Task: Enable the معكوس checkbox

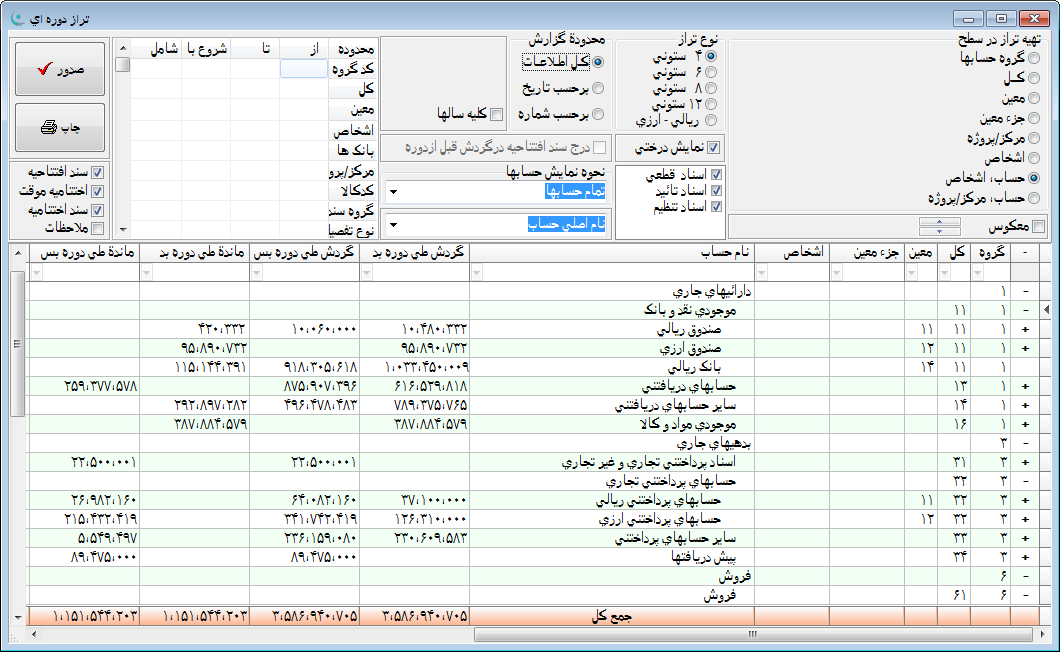Action: (1038, 227)
